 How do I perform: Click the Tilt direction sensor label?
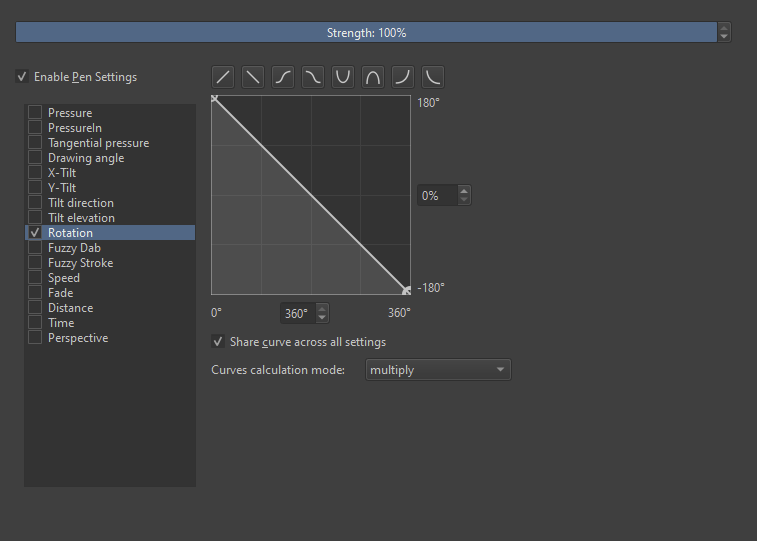coord(81,203)
